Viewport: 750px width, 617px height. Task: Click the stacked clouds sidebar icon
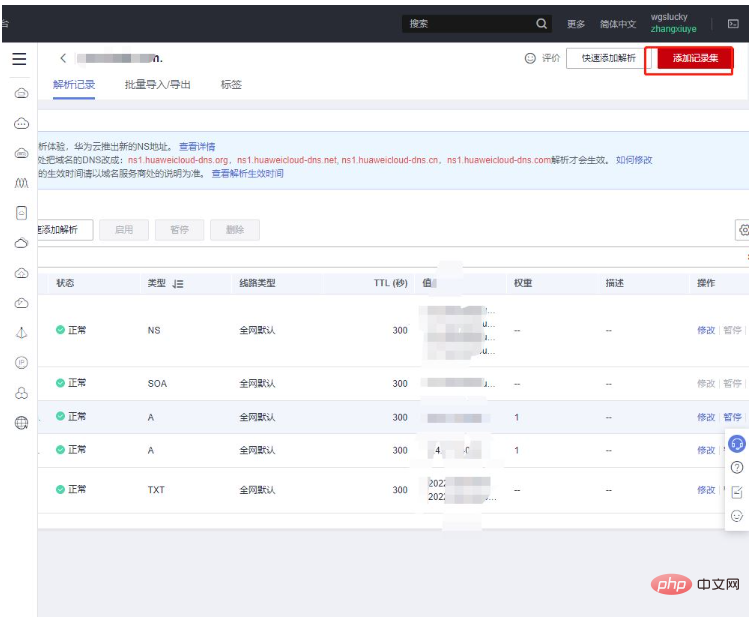(22, 243)
